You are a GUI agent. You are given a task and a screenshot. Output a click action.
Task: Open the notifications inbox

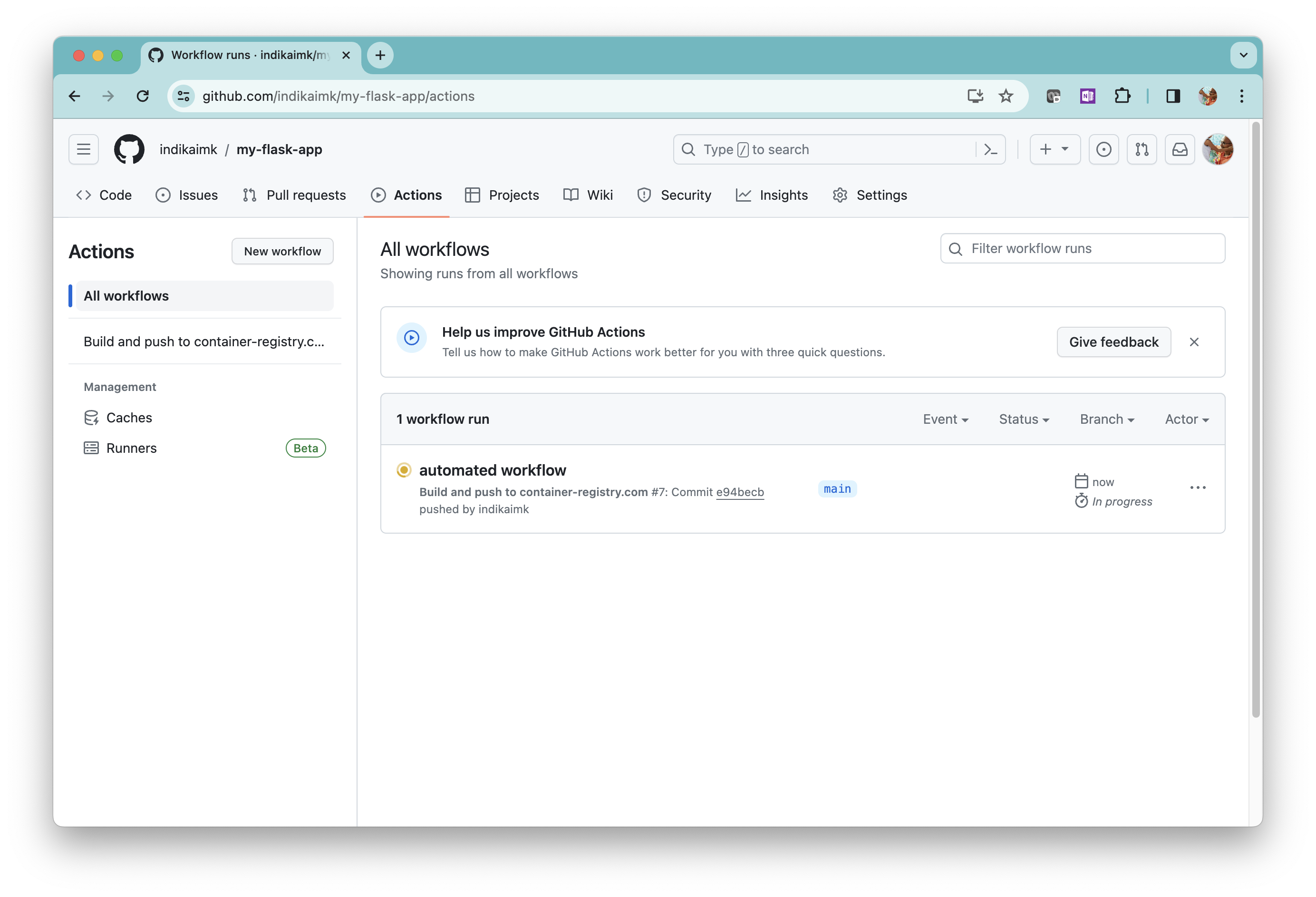click(x=1180, y=150)
